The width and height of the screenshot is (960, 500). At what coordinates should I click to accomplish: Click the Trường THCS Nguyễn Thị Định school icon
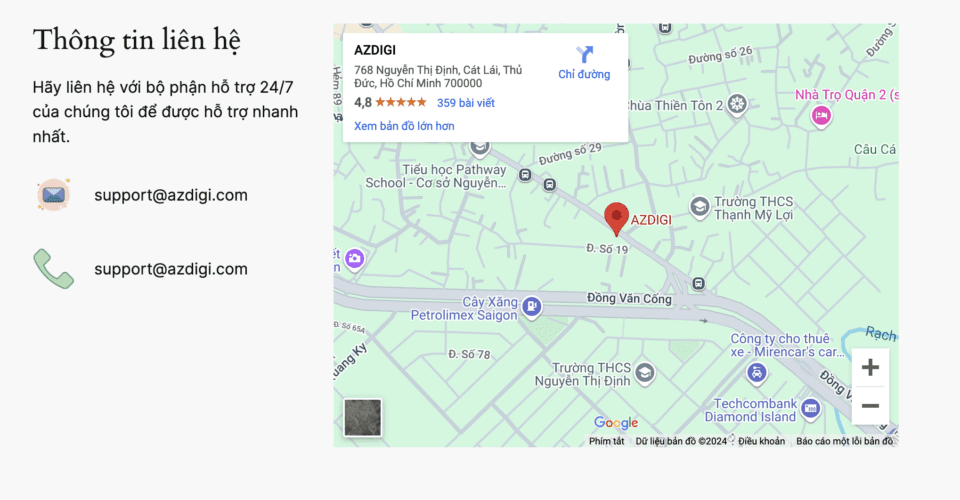click(644, 372)
